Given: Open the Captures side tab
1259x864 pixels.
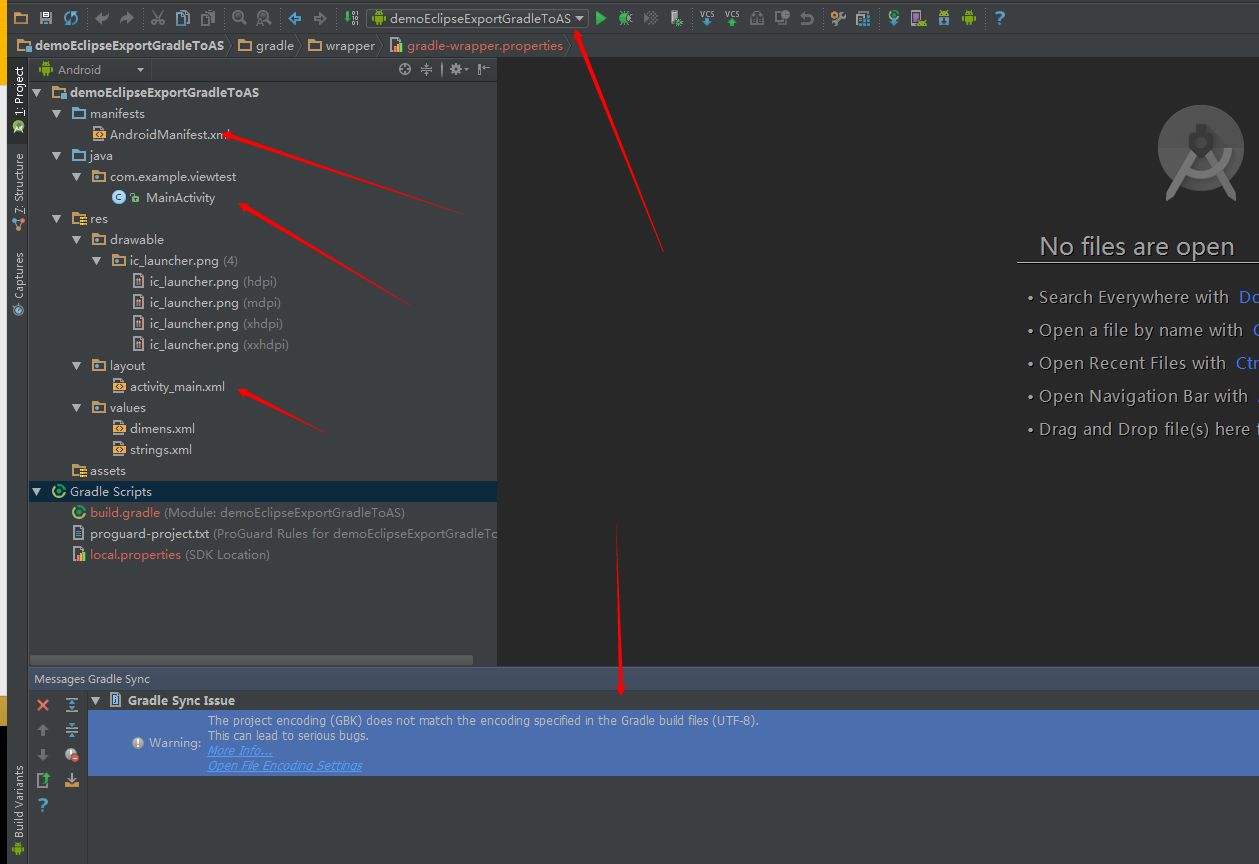Looking at the screenshot, I should pos(18,284).
